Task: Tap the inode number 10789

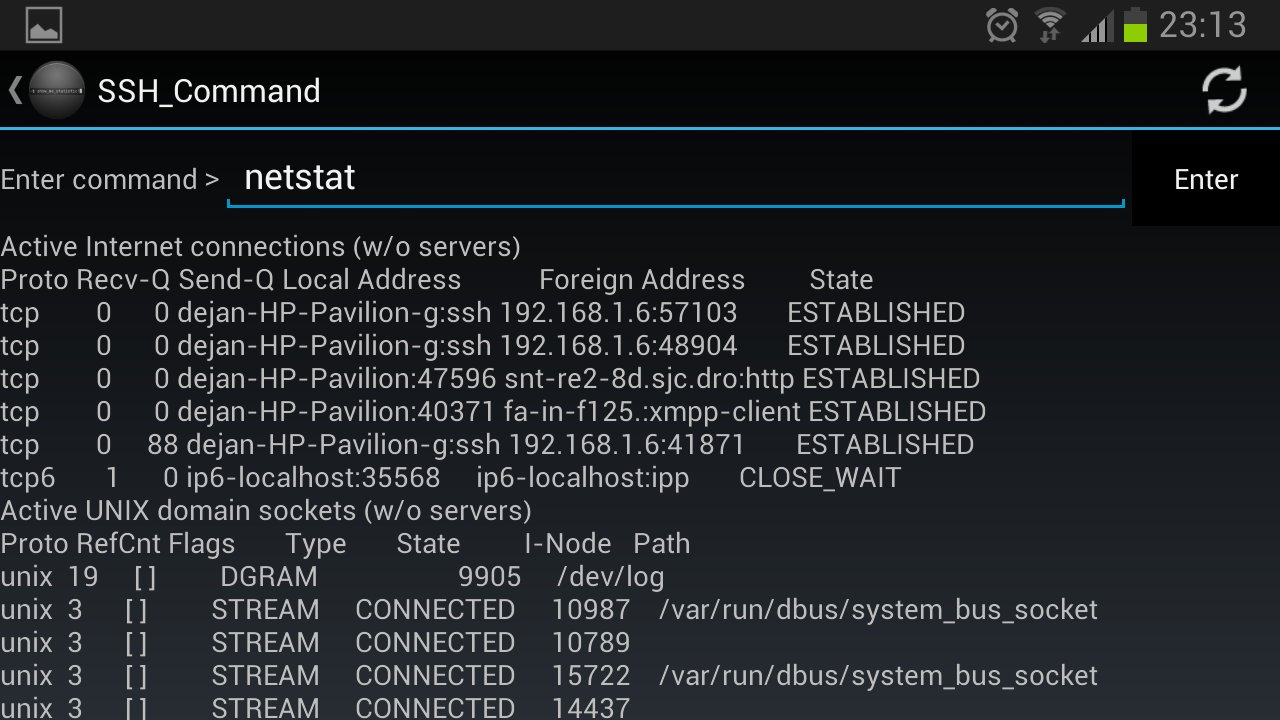Action: pos(591,643)
